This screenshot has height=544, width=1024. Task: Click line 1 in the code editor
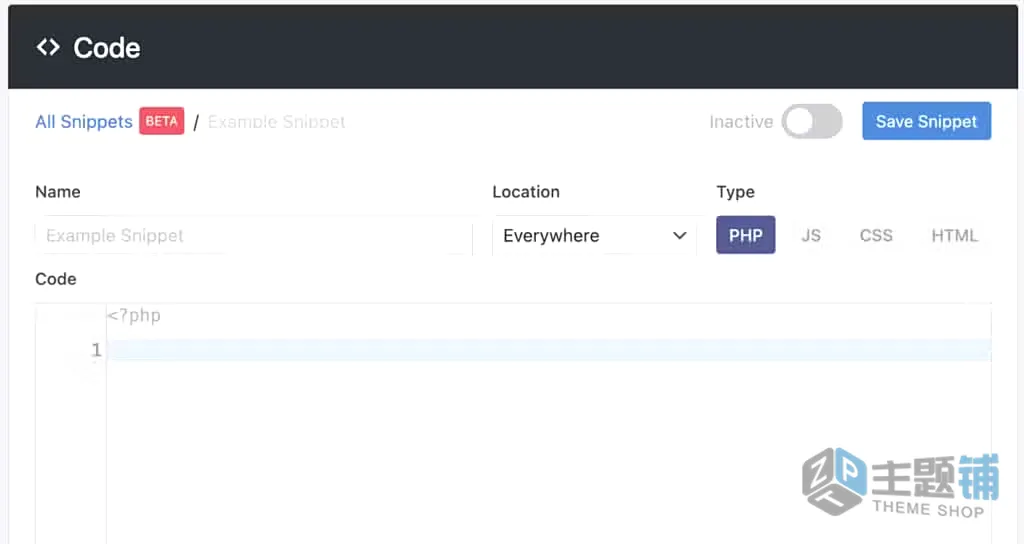click(x=549, y=350)
